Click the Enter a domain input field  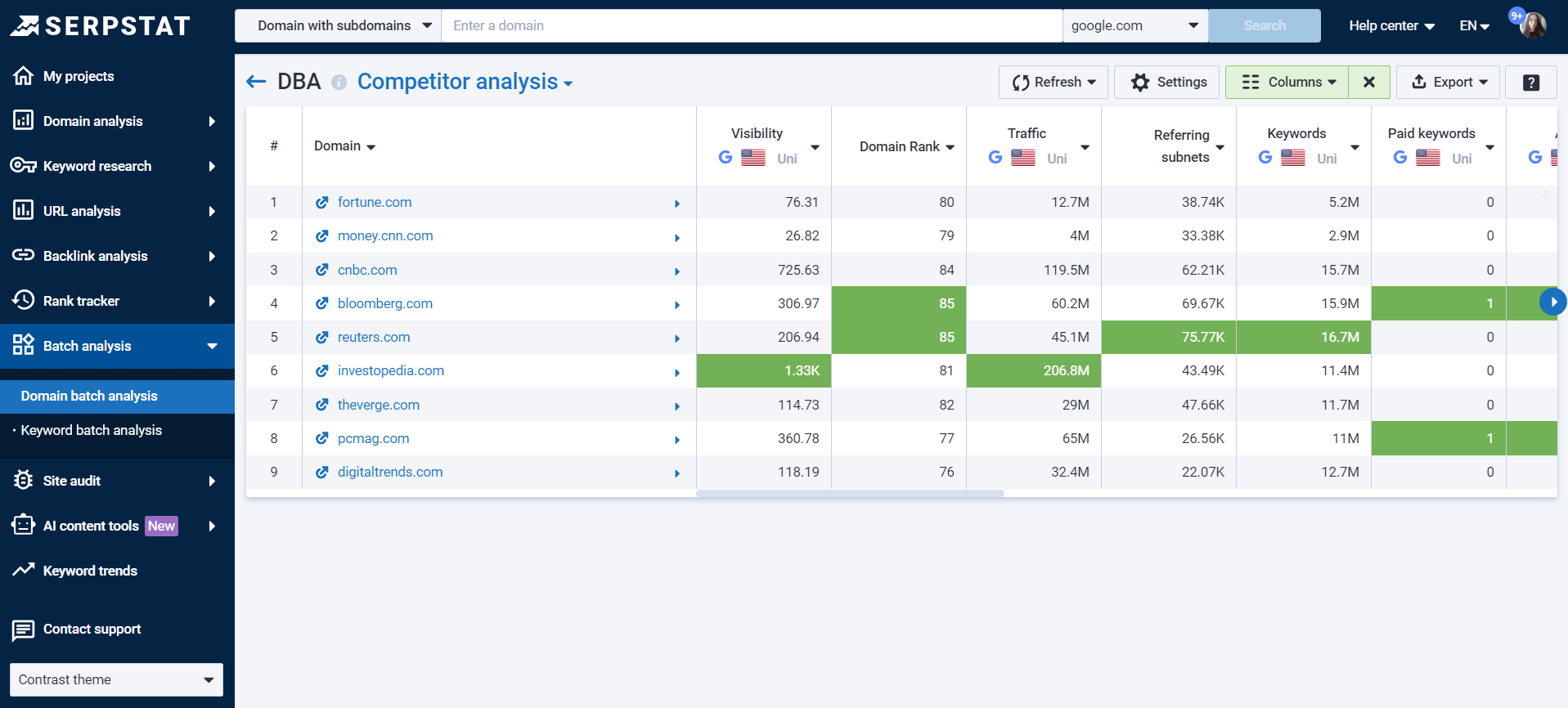coord(751,26)
